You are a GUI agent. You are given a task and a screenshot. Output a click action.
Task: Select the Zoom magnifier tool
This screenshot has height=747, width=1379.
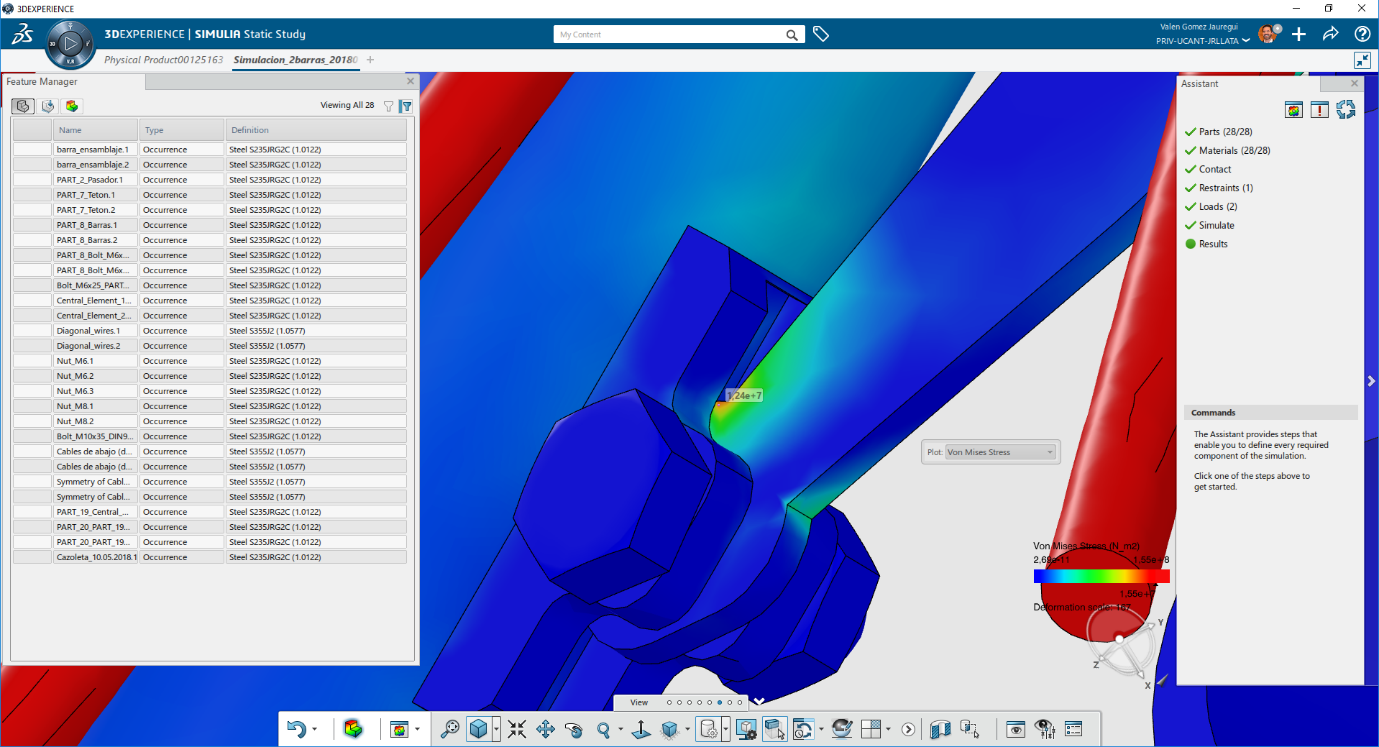click(x=602, y=730)
